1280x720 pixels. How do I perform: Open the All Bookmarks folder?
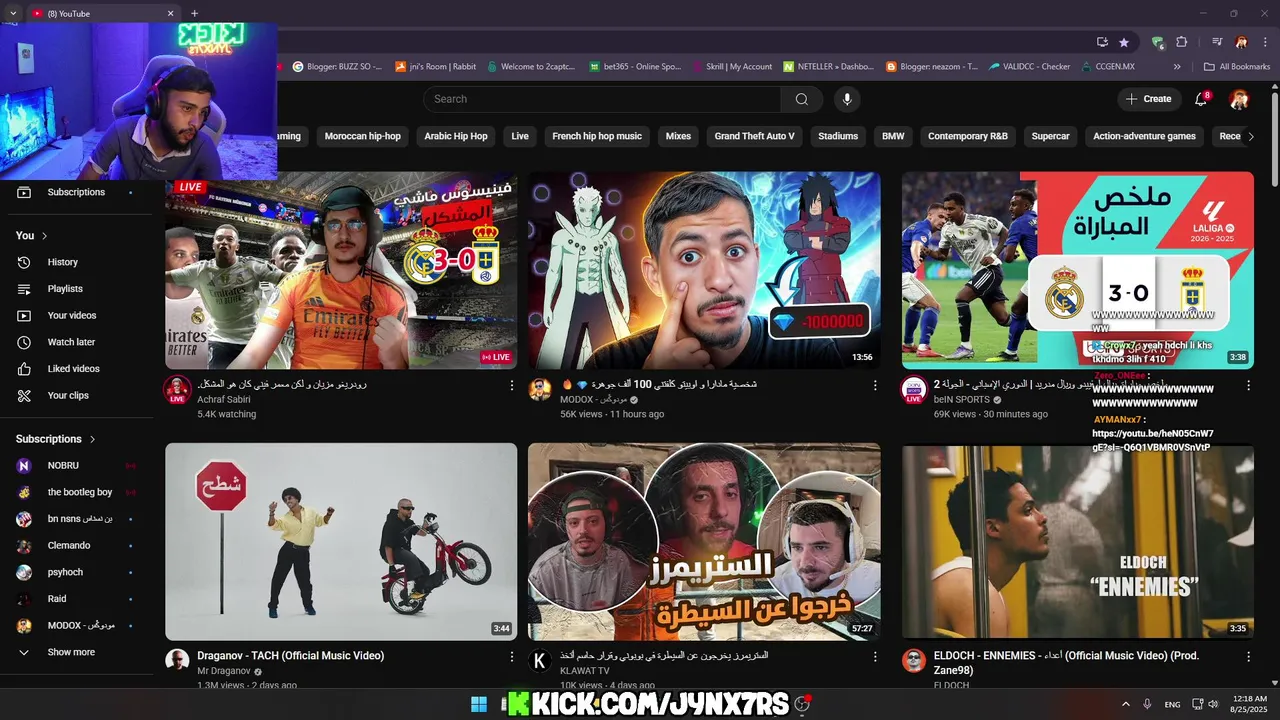point(1237,67)
